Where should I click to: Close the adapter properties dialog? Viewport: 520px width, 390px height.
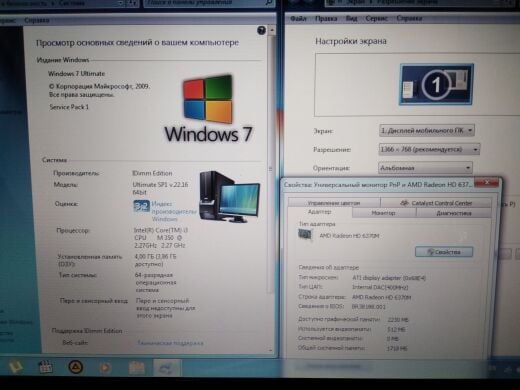coord(487,182)
